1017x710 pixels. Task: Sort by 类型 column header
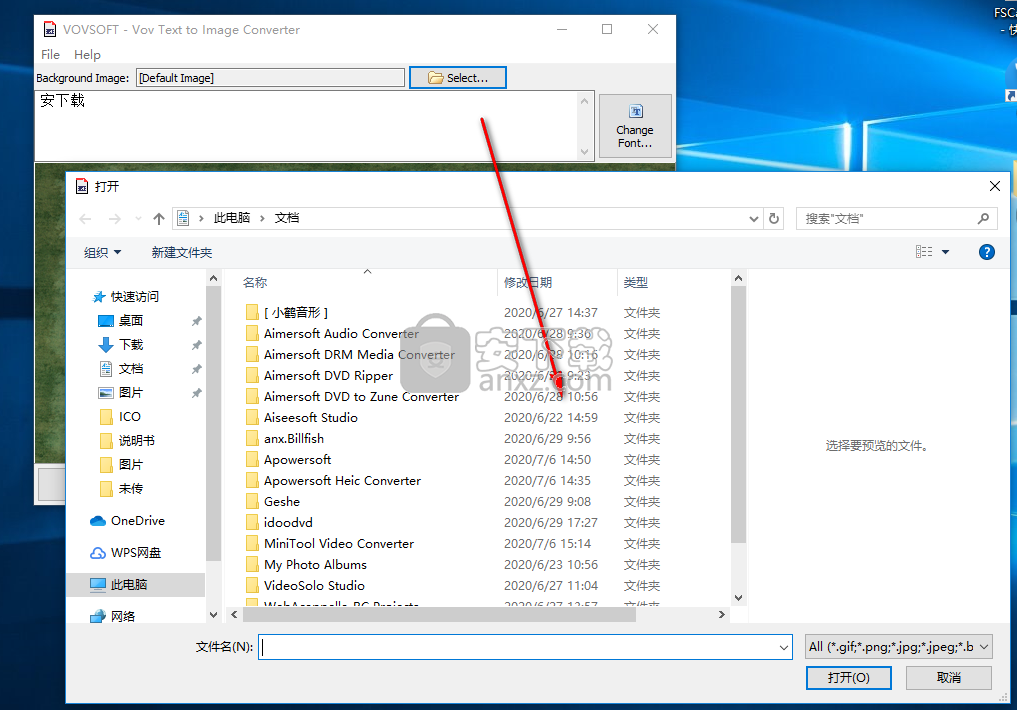click(x=636, y=283)
